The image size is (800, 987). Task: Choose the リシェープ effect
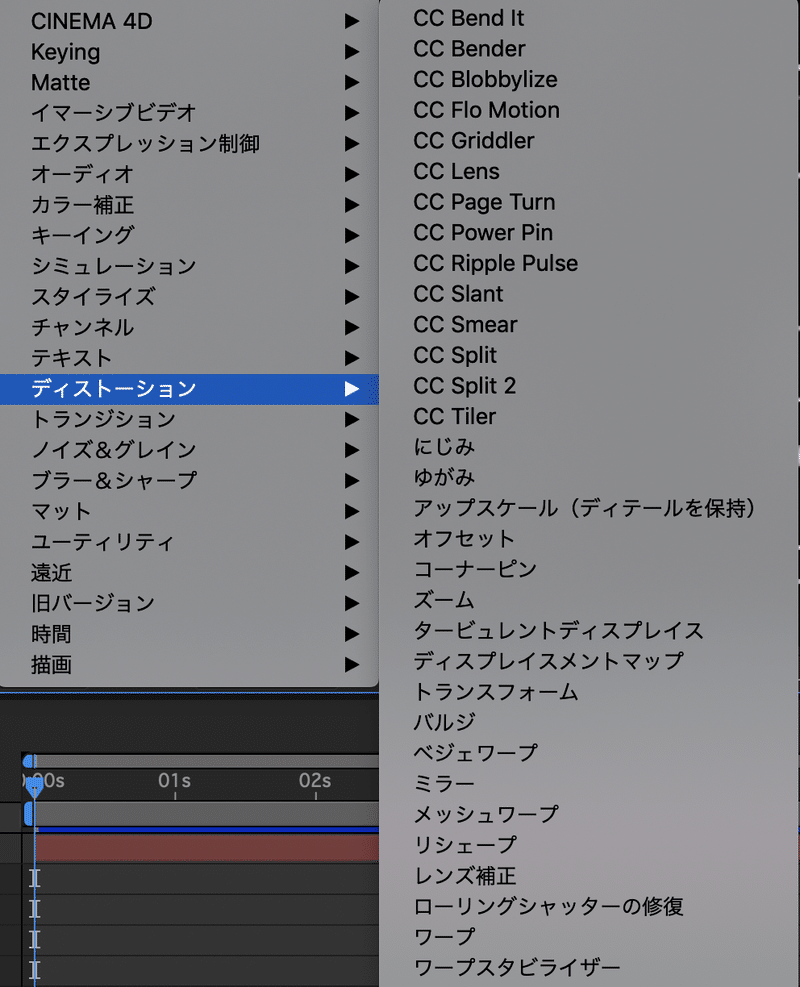point(589,845)
